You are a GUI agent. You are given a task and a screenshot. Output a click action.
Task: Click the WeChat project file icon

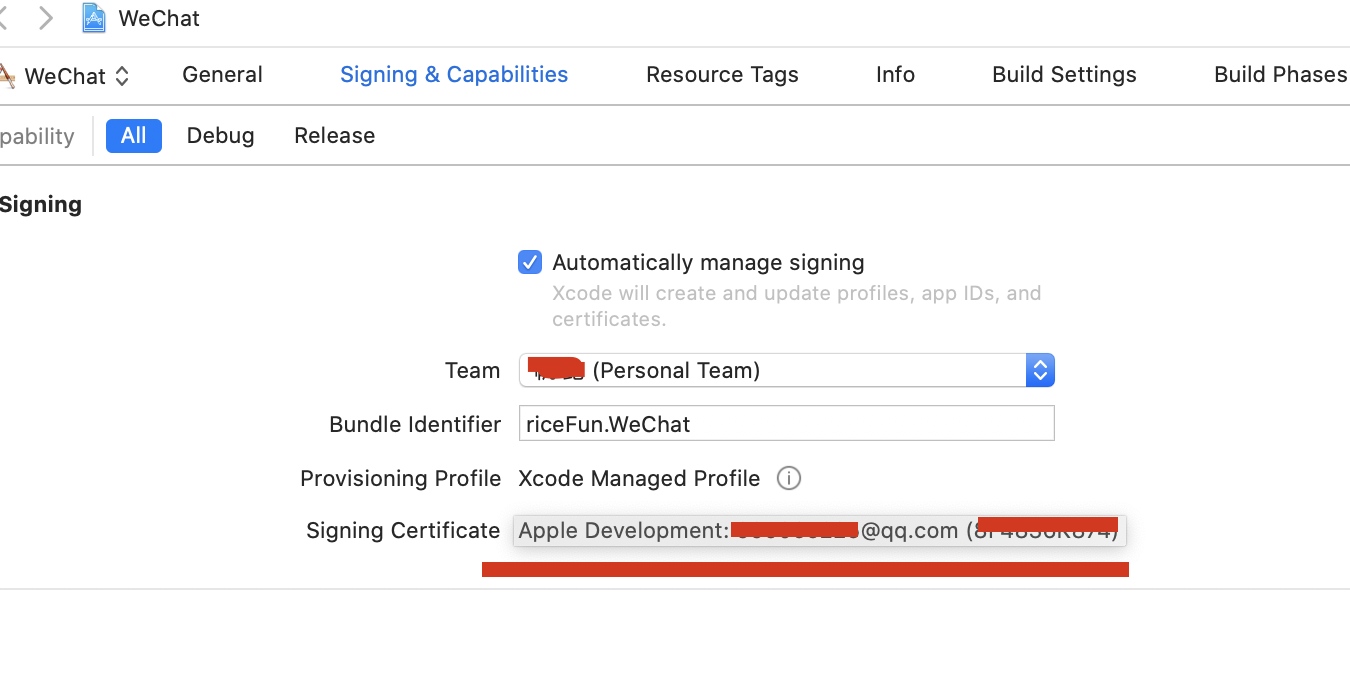pyautogui.click(x=94, y=18)
